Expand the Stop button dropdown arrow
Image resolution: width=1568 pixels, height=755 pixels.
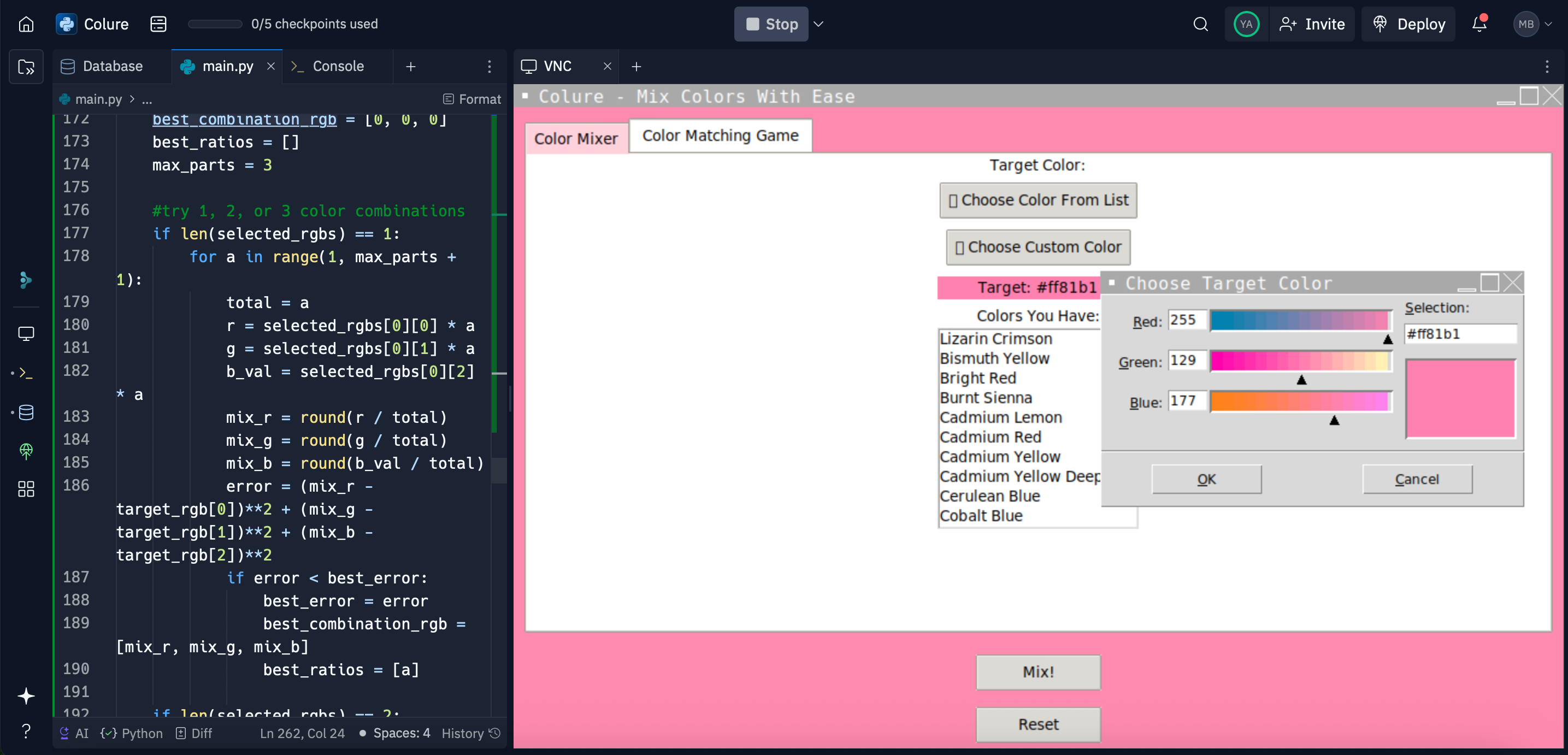(x=819, y=23)
